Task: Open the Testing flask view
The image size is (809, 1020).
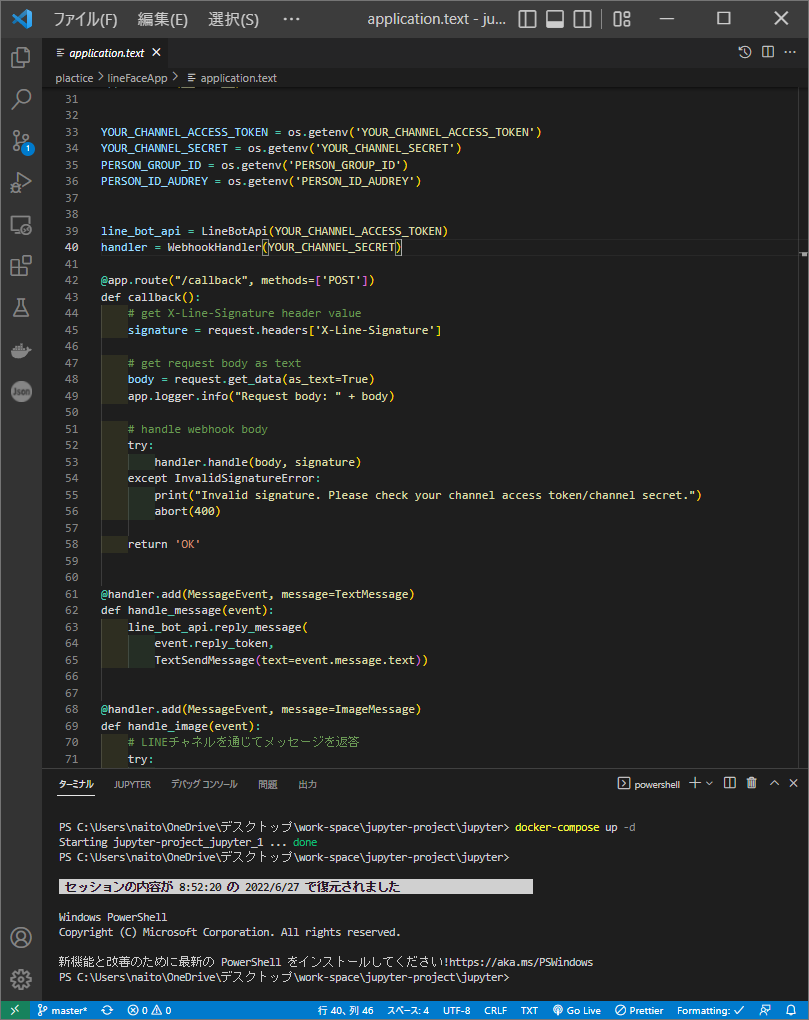Action: 21,308
